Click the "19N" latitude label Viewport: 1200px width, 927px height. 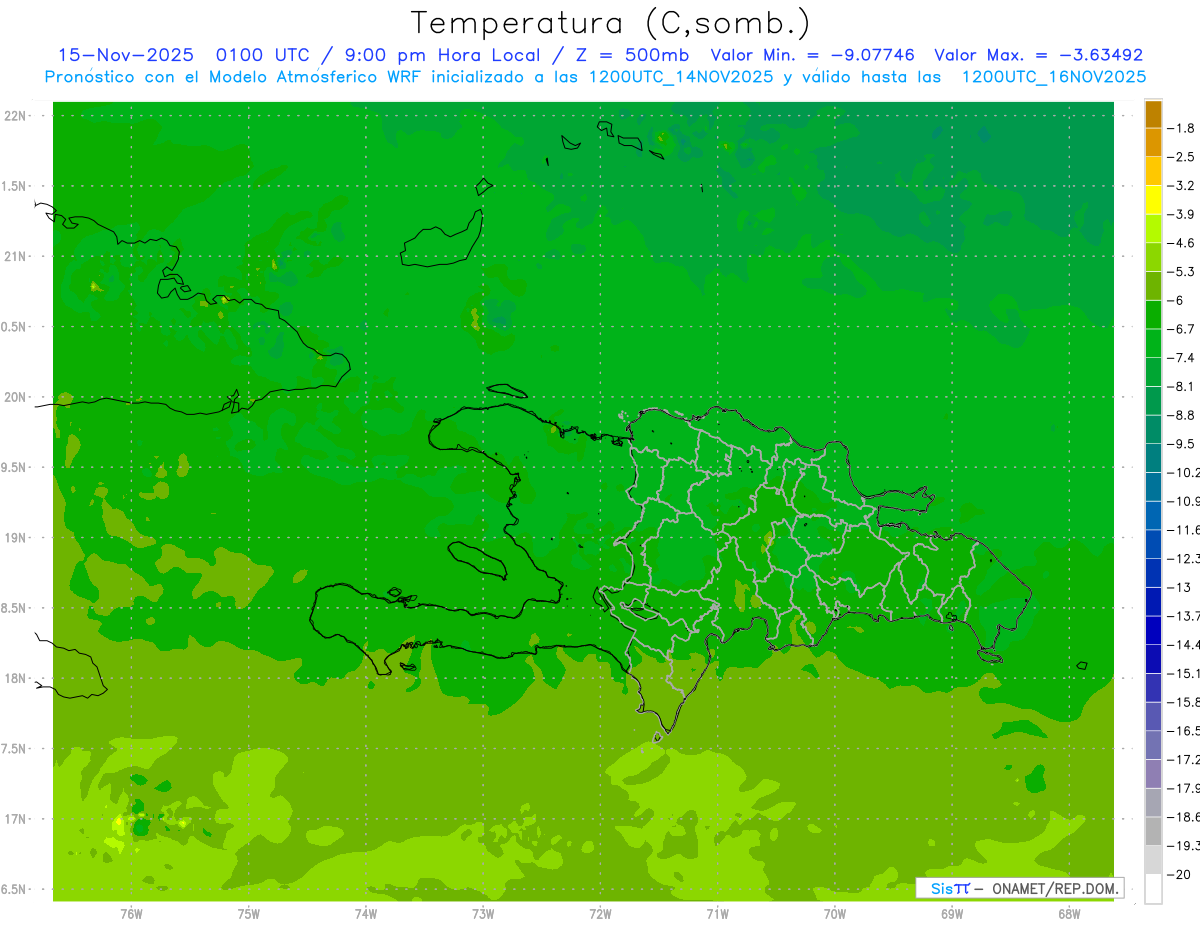point(15,538)
